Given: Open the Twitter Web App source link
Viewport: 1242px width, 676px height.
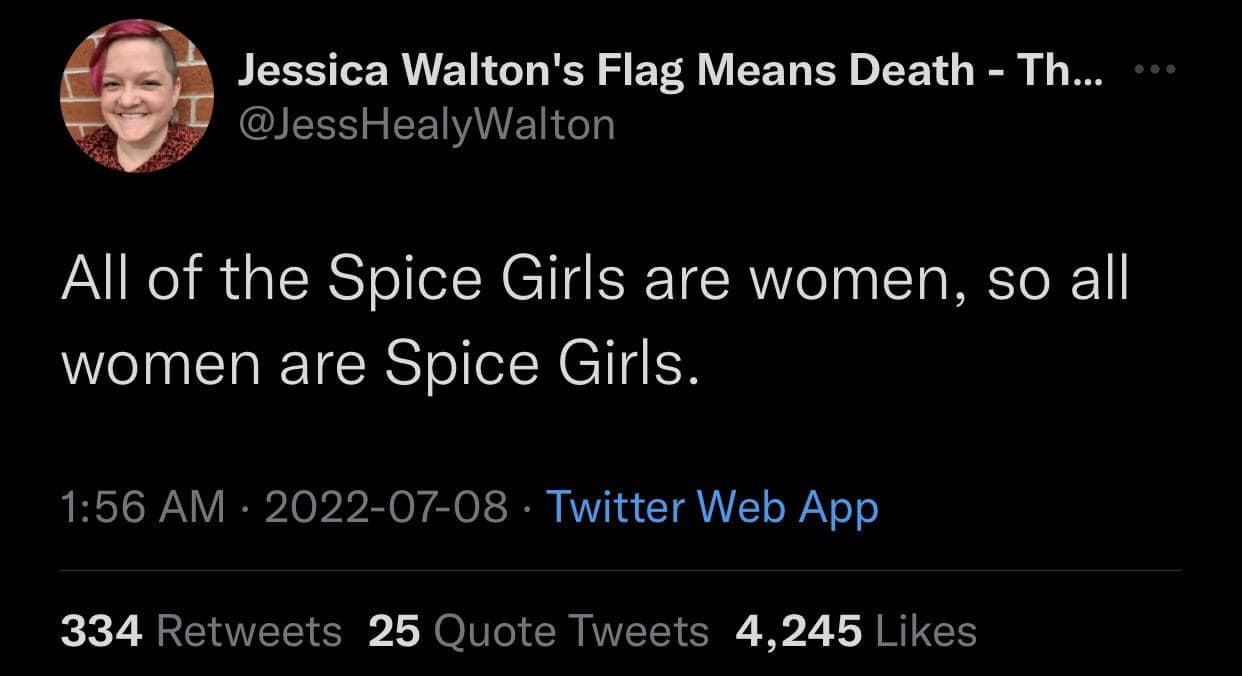Looking at the screenshot, I should [711, 507].
